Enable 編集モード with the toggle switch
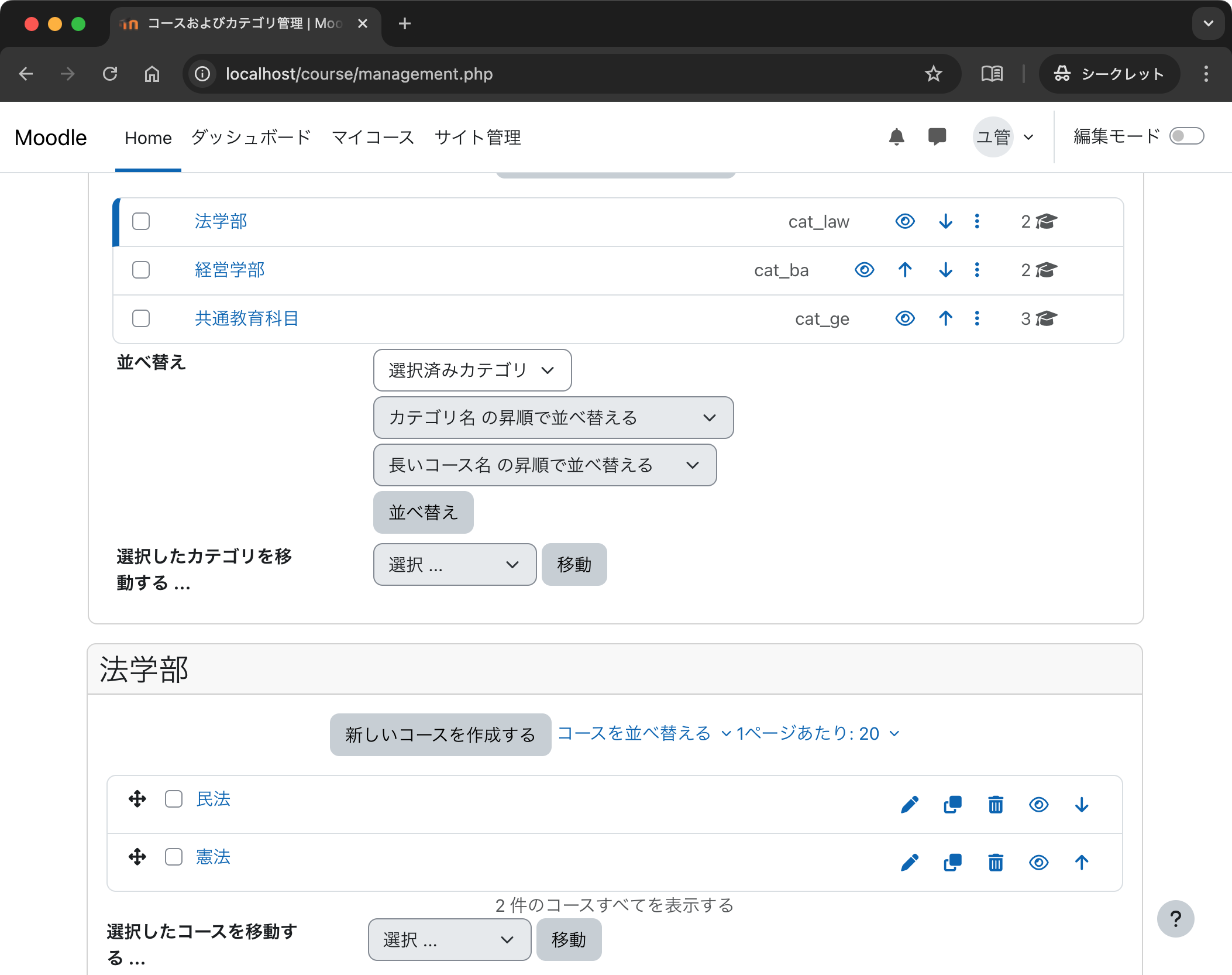This screenshot has height=975, width=1232. (1186, 136)
